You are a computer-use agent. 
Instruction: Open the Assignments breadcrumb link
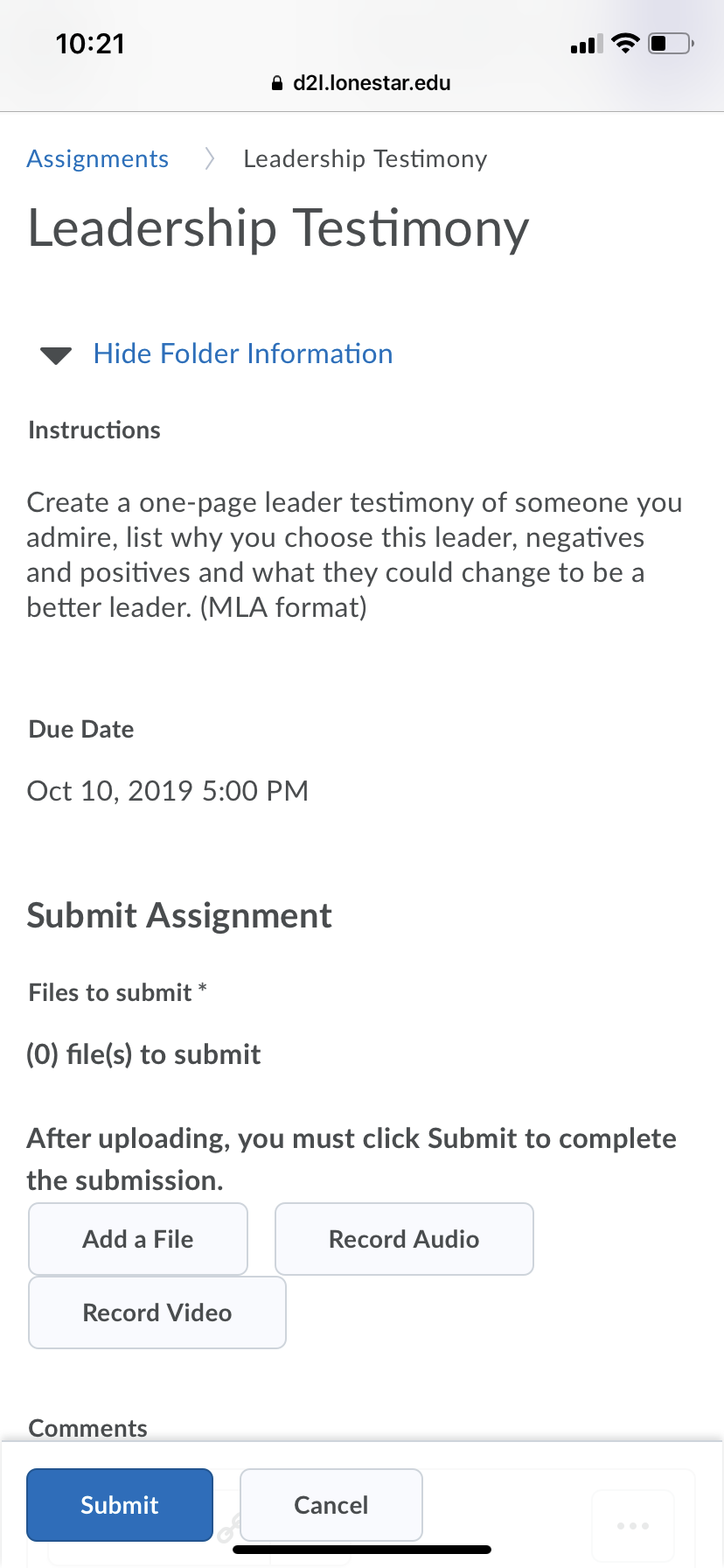[97, 159]
